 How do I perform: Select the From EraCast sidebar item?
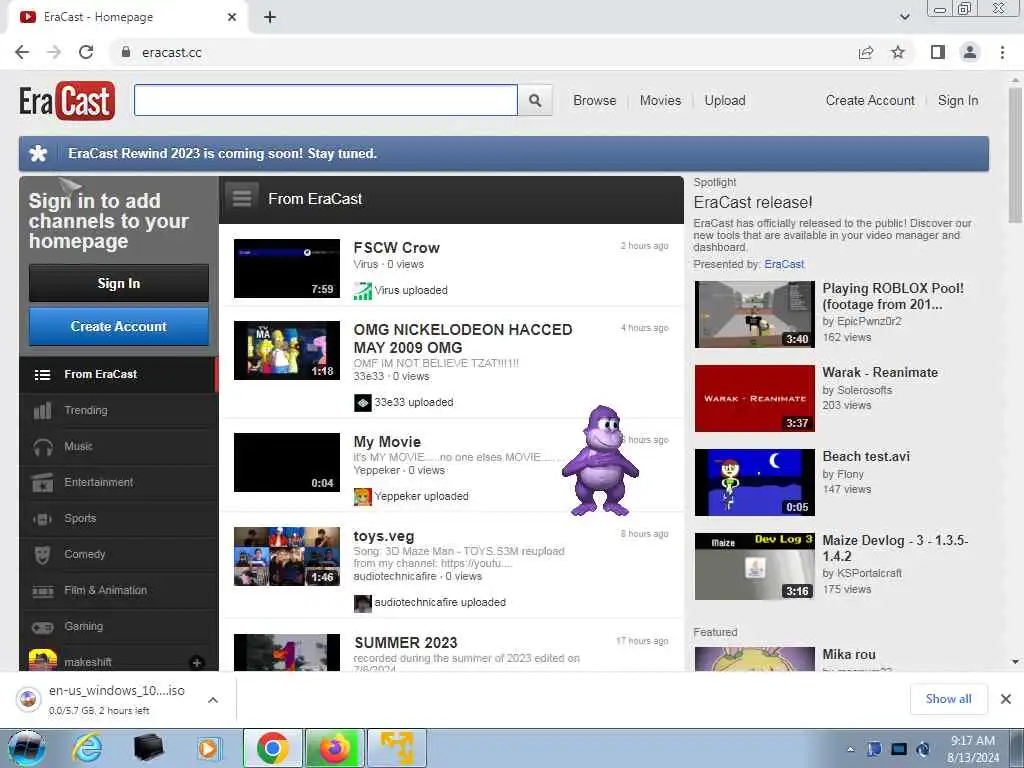click(x=118, y=374)
